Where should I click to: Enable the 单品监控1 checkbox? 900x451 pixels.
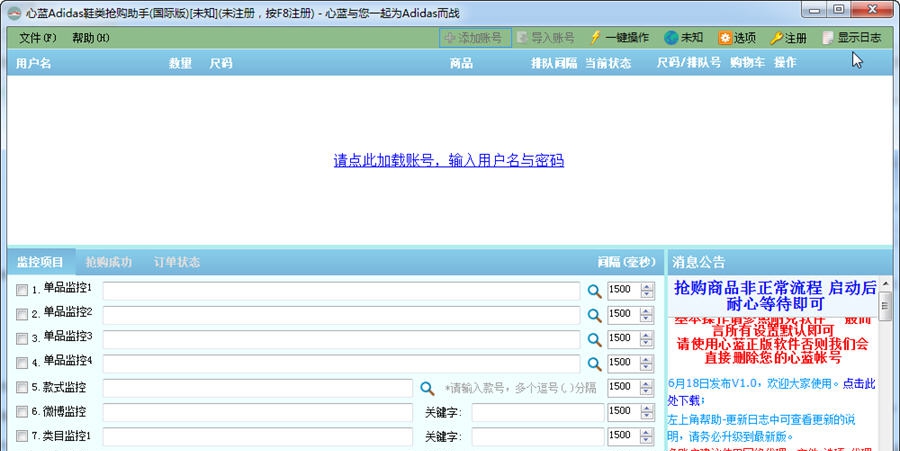22,290
